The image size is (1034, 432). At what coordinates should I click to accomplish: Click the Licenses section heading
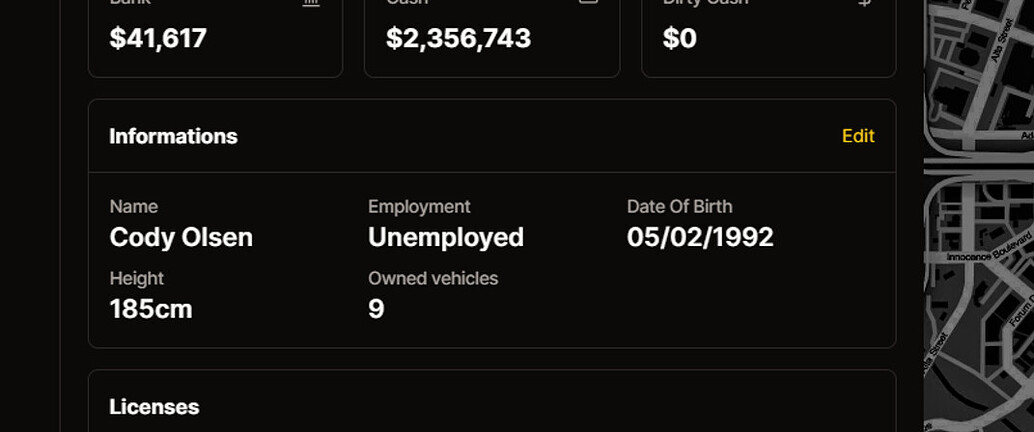[154, 407]
